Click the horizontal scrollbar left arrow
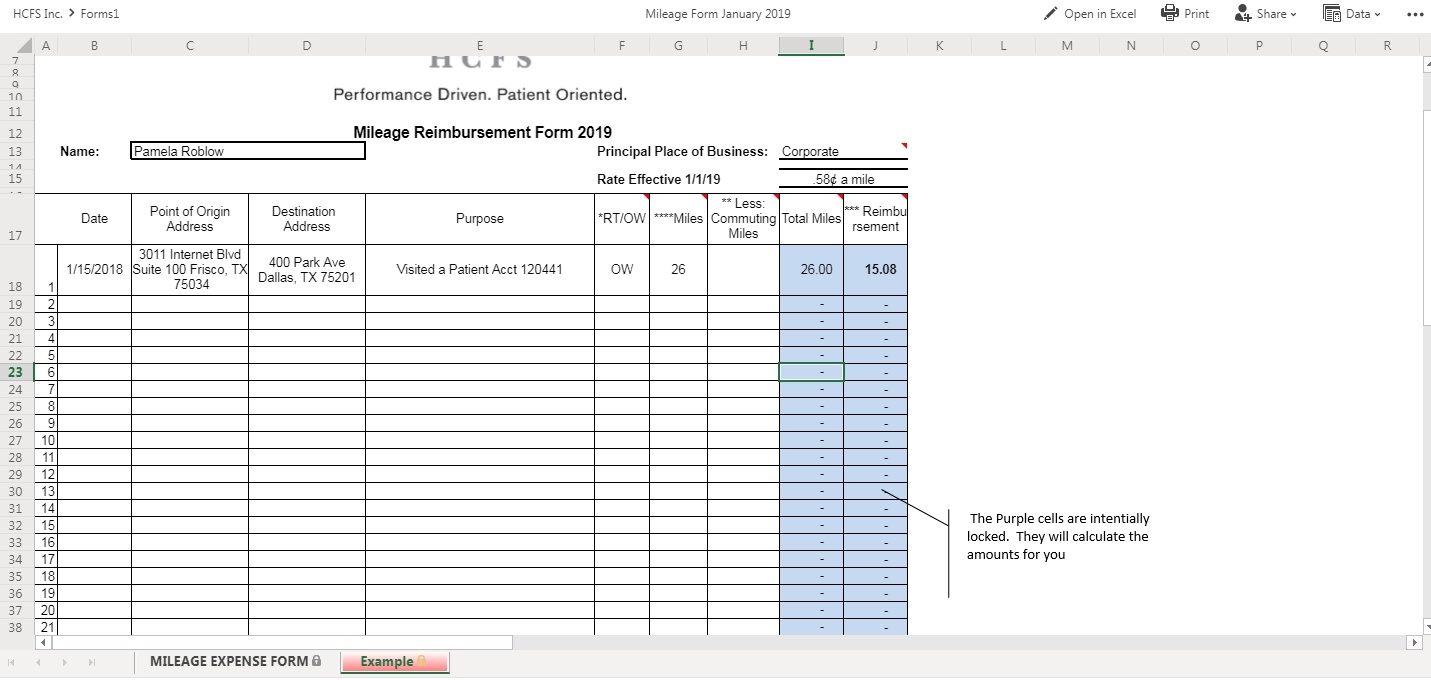This screenshot has height=680, width=1431. 43,642
